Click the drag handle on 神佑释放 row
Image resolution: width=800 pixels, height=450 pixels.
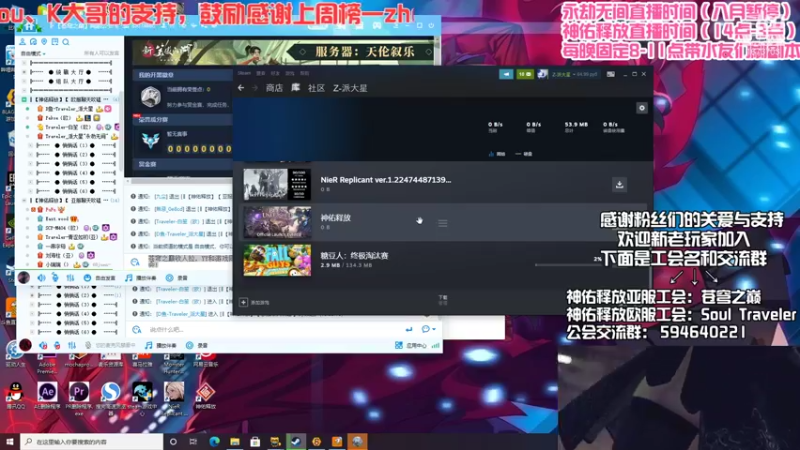click(x=443, y=223)
